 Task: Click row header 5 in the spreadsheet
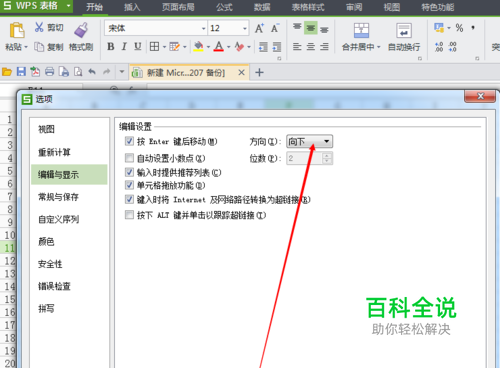(10, 171)
